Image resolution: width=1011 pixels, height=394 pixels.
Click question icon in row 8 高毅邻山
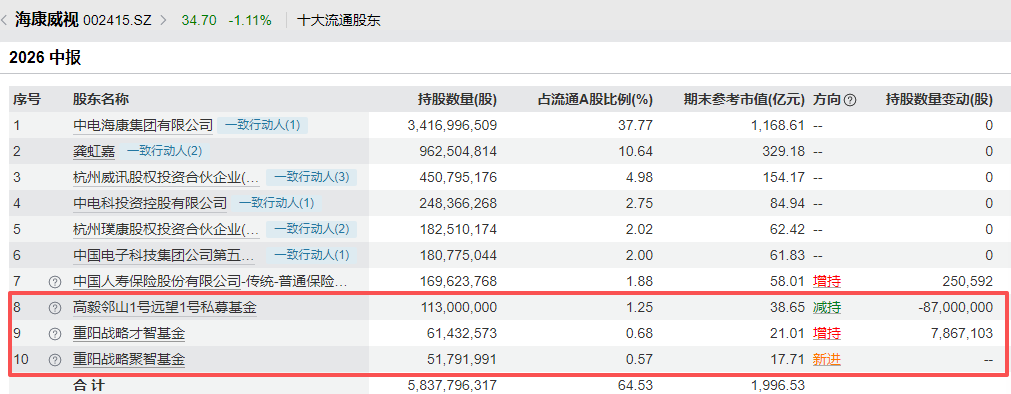coord(55,308)
